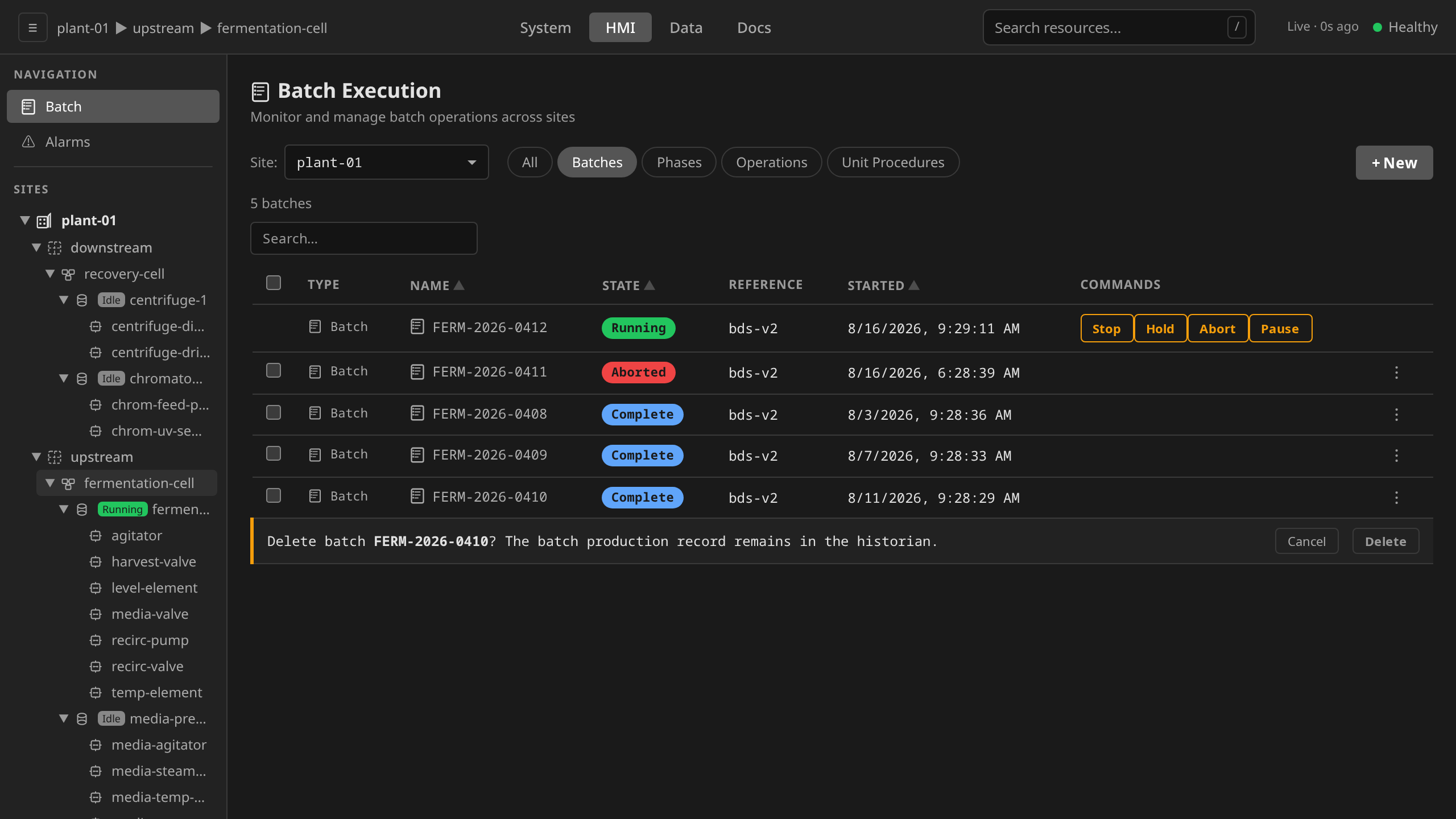
Task: Stop the FERM-2026-0412 batch
Action: (1106, 329)
